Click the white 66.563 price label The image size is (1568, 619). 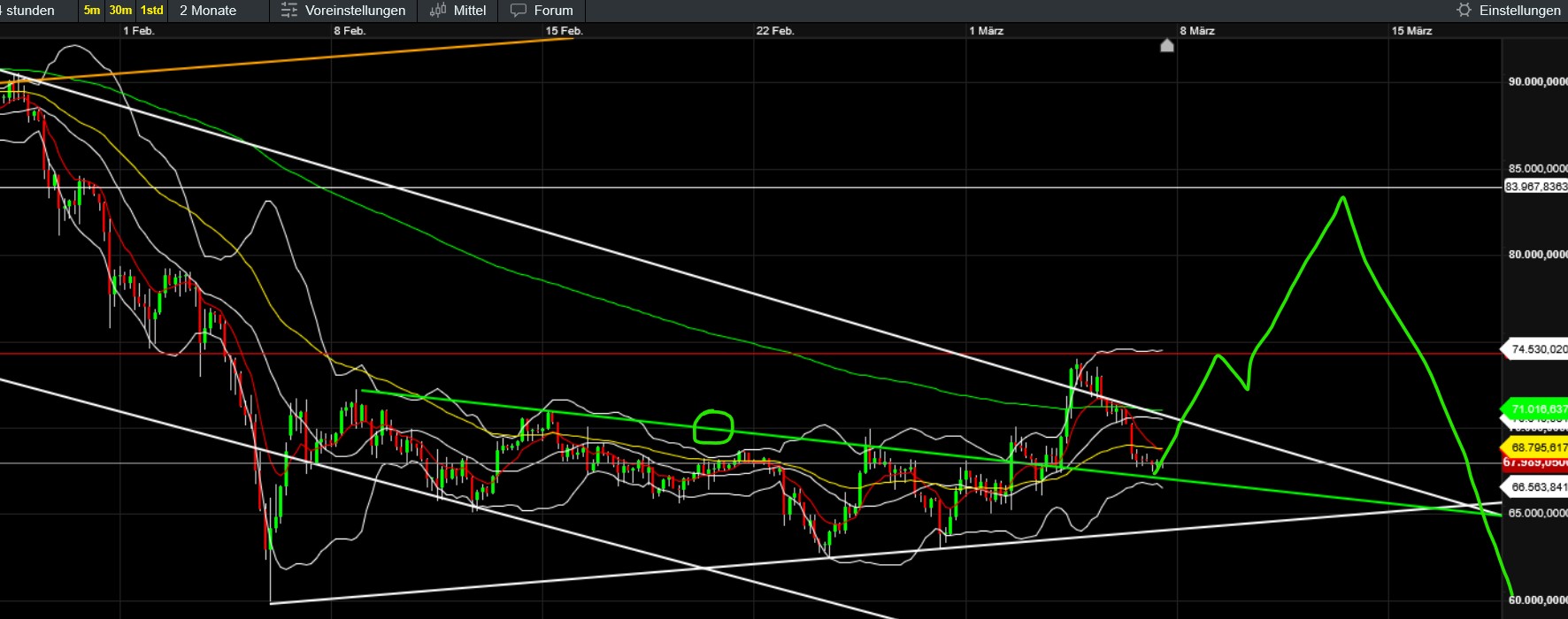1537,487
